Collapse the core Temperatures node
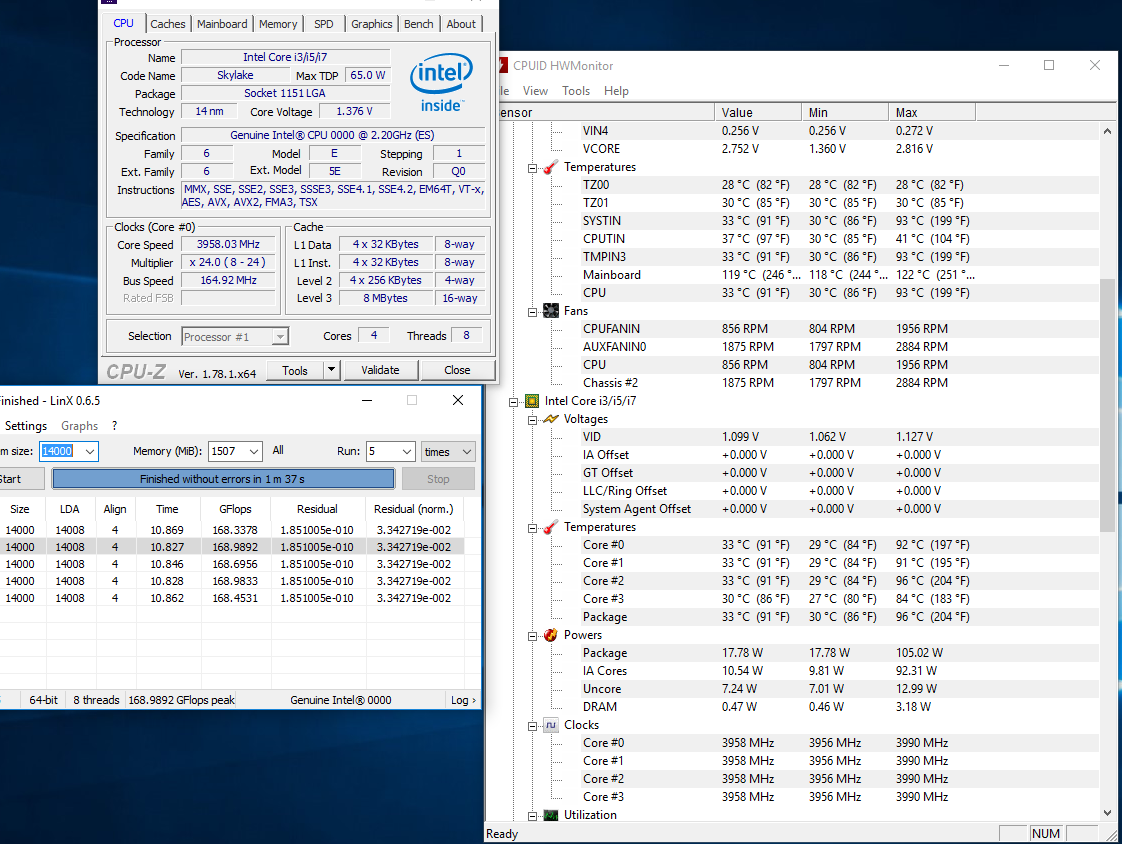Screen dimensions: 1122x844 click(532, 528)
